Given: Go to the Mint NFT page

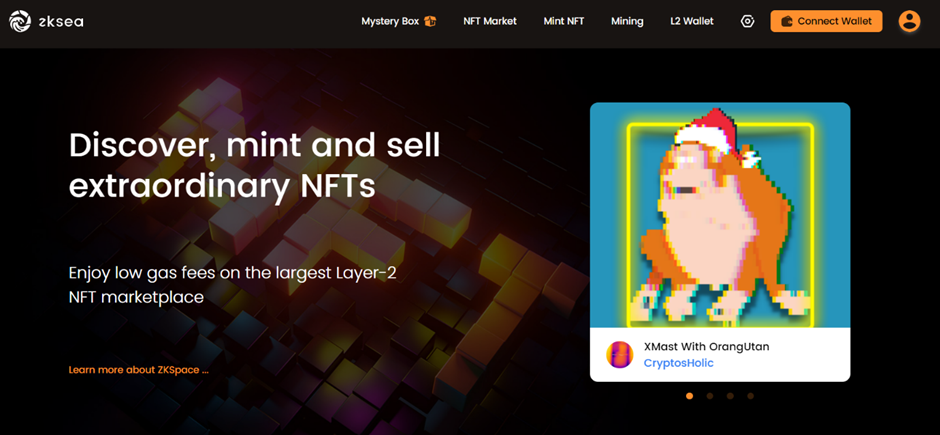Looking at the screenshot, I should pos(564,21).
